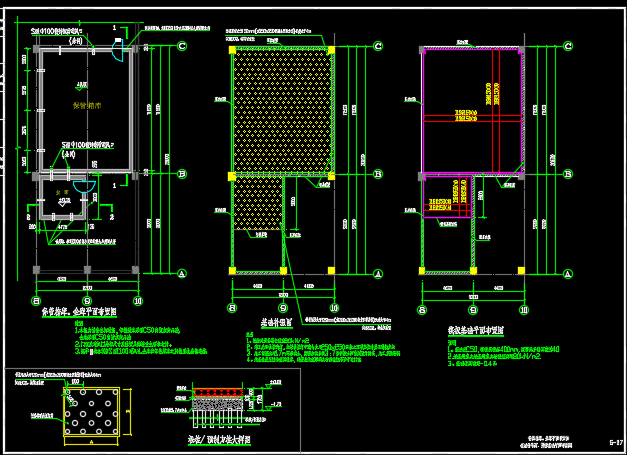Screen dimensions: 627x455
Task: Click axis bubble 10 under the right raft plan
Action: coord(524,310)
